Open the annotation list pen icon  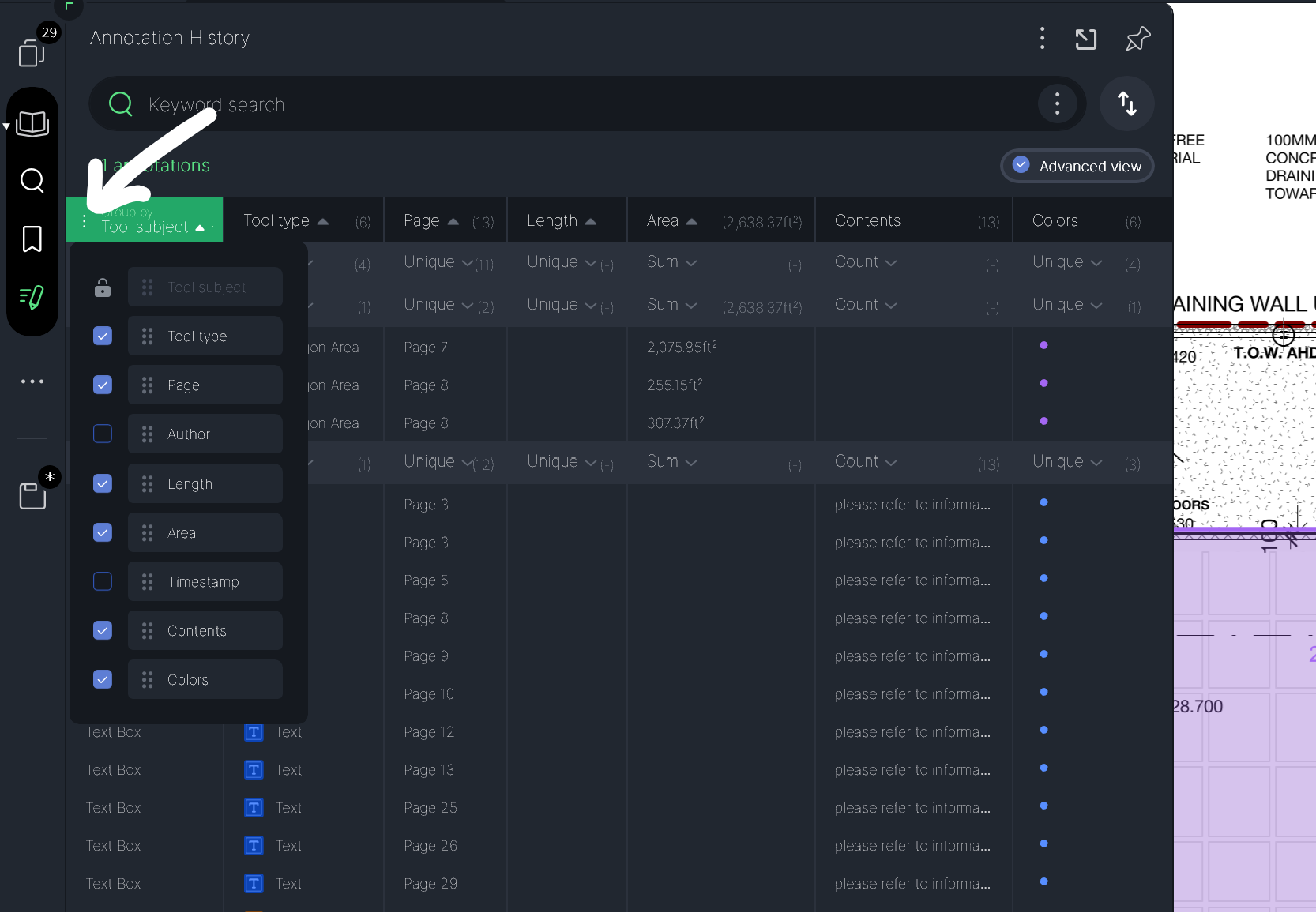pyautogui.click(x=32, y=297)
